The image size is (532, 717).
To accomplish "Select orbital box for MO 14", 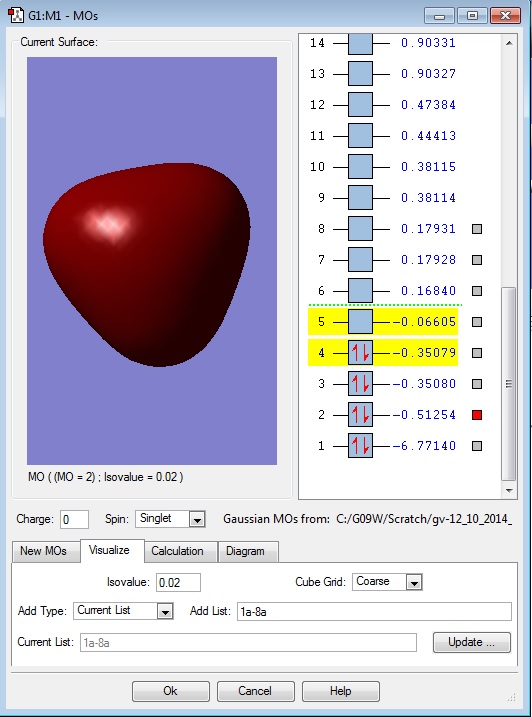I will click(360, 43).
